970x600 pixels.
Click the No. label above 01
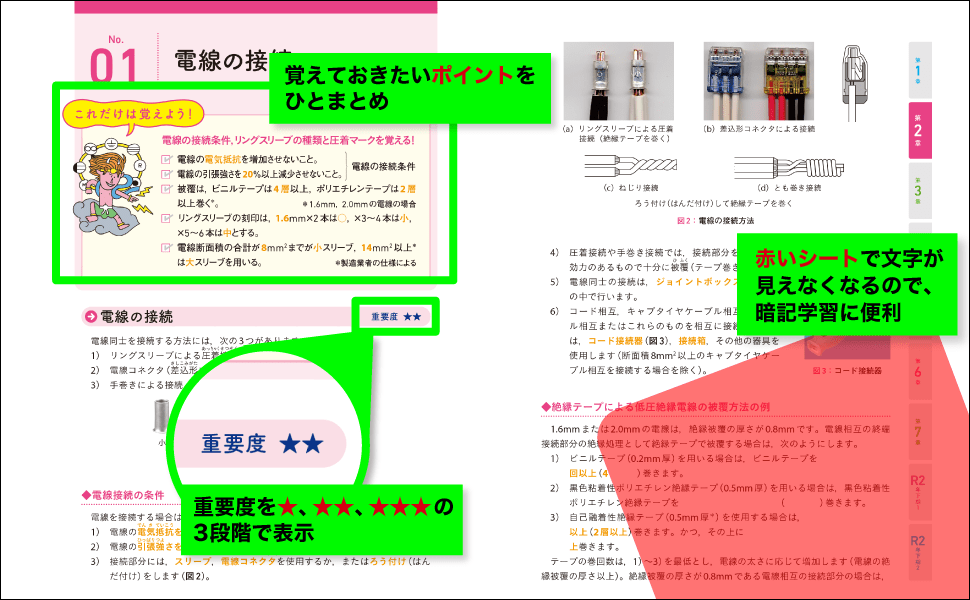pos(116,40)
